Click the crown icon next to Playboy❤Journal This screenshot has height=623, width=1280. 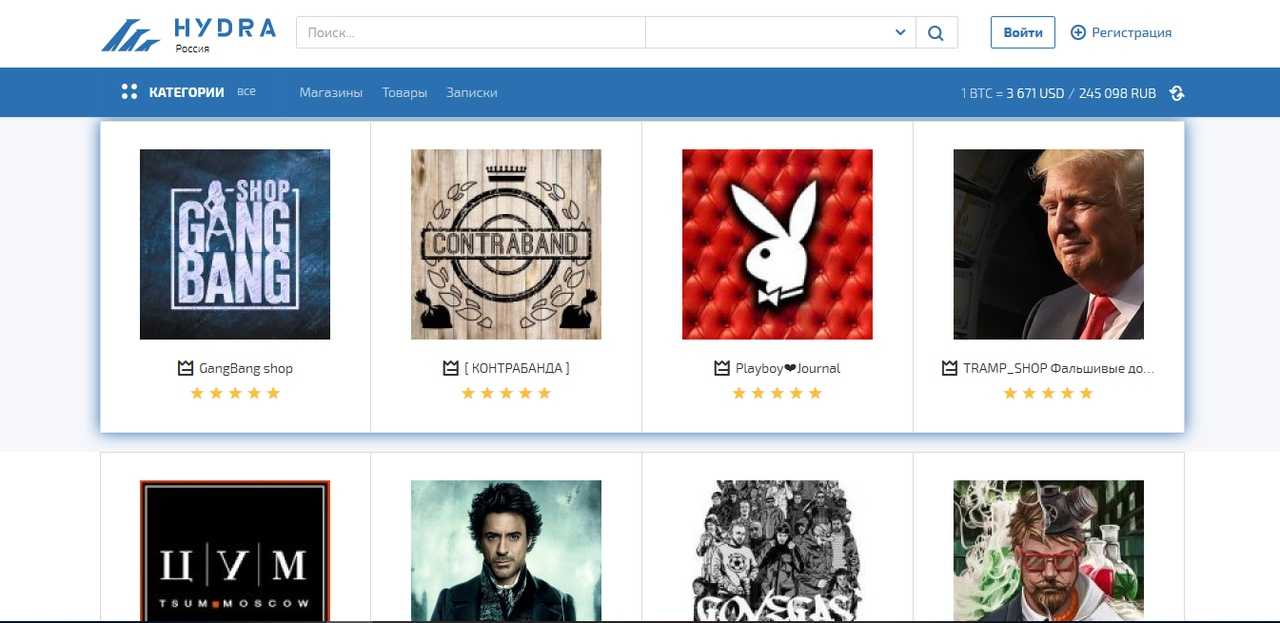722,368
